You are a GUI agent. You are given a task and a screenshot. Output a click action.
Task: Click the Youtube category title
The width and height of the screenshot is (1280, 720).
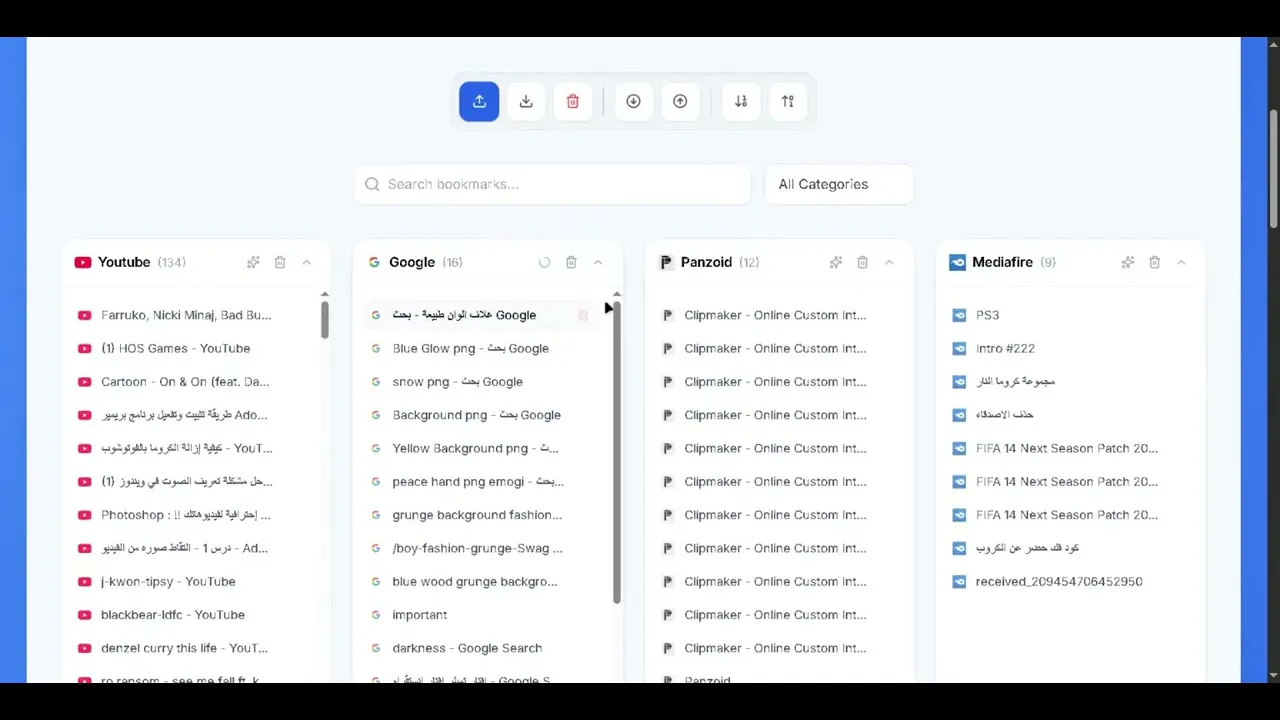[124, 262]
